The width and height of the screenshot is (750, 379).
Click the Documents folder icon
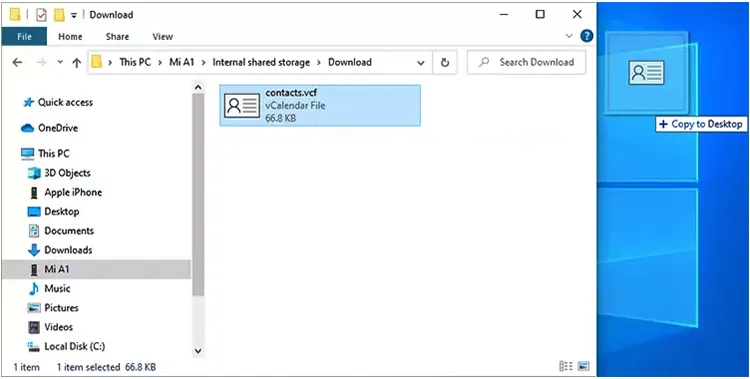[x=34, y=231]
